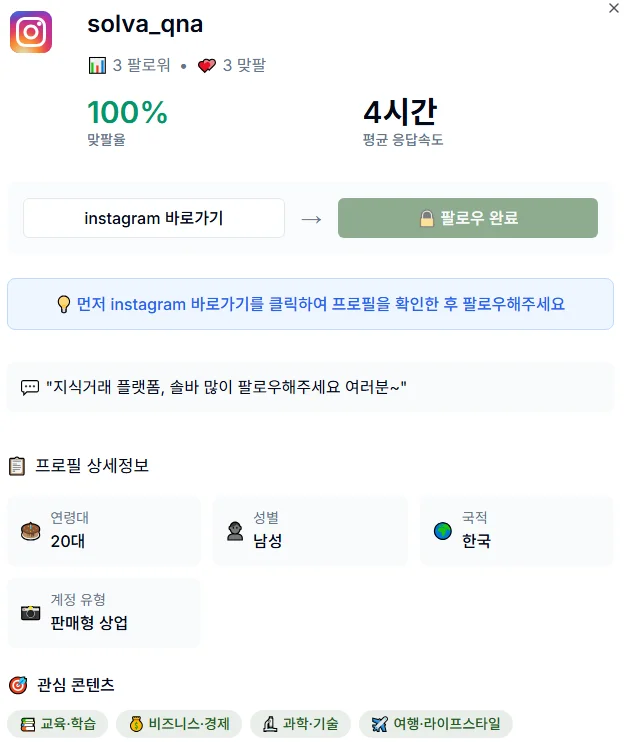Click the speech bubble message icon
627x742 pixels.
[x=30, y=387]
